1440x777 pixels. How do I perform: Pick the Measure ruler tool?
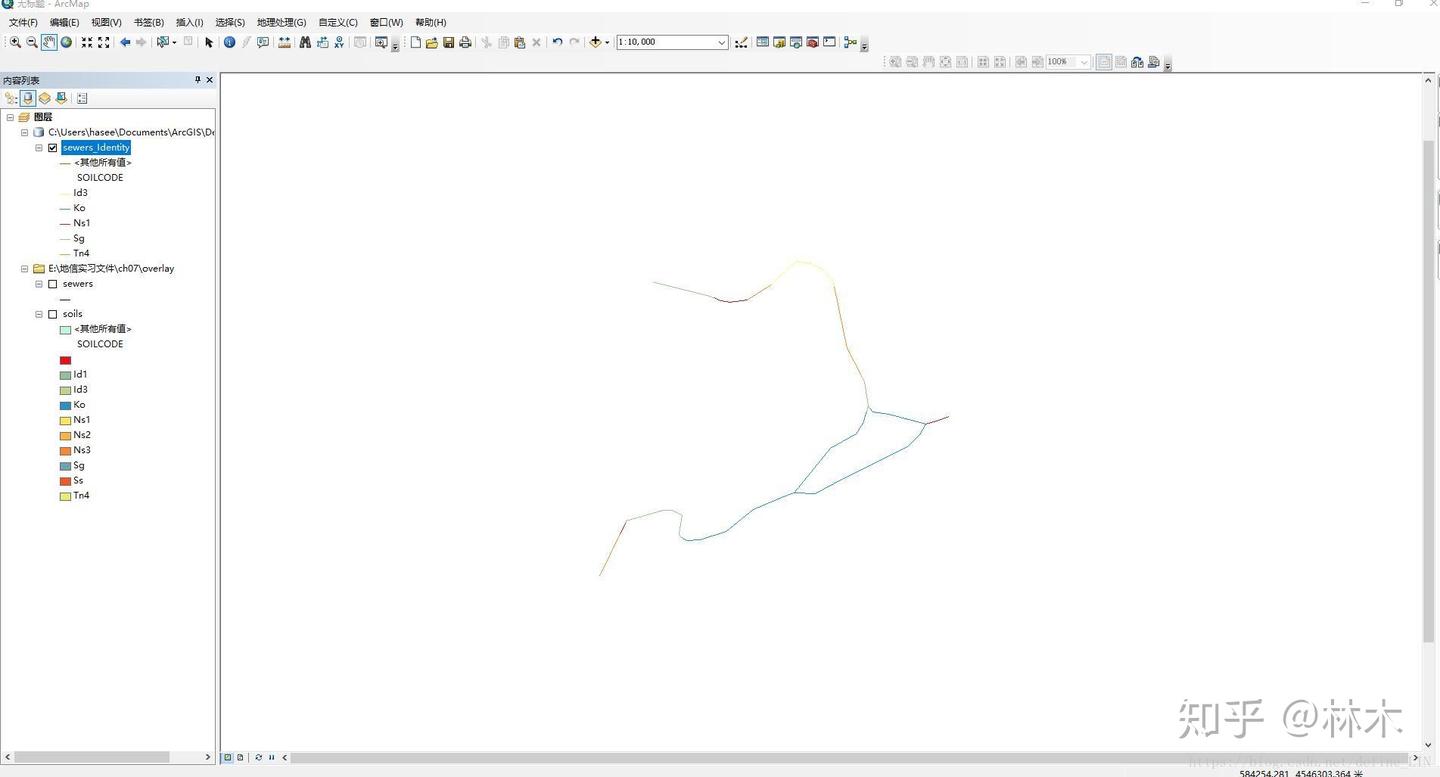[285, 42]
